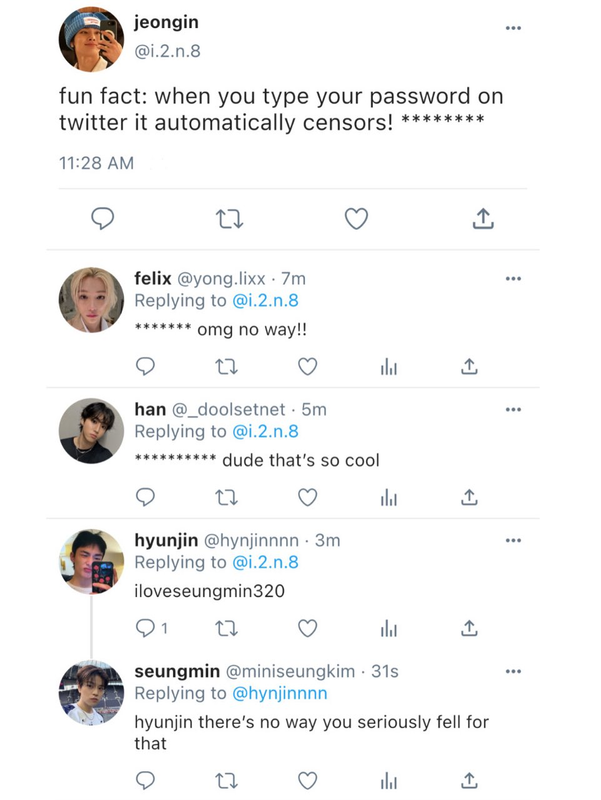Expand more options on seungmin's reply
The image size is (601, 800).
coord(513,671)
